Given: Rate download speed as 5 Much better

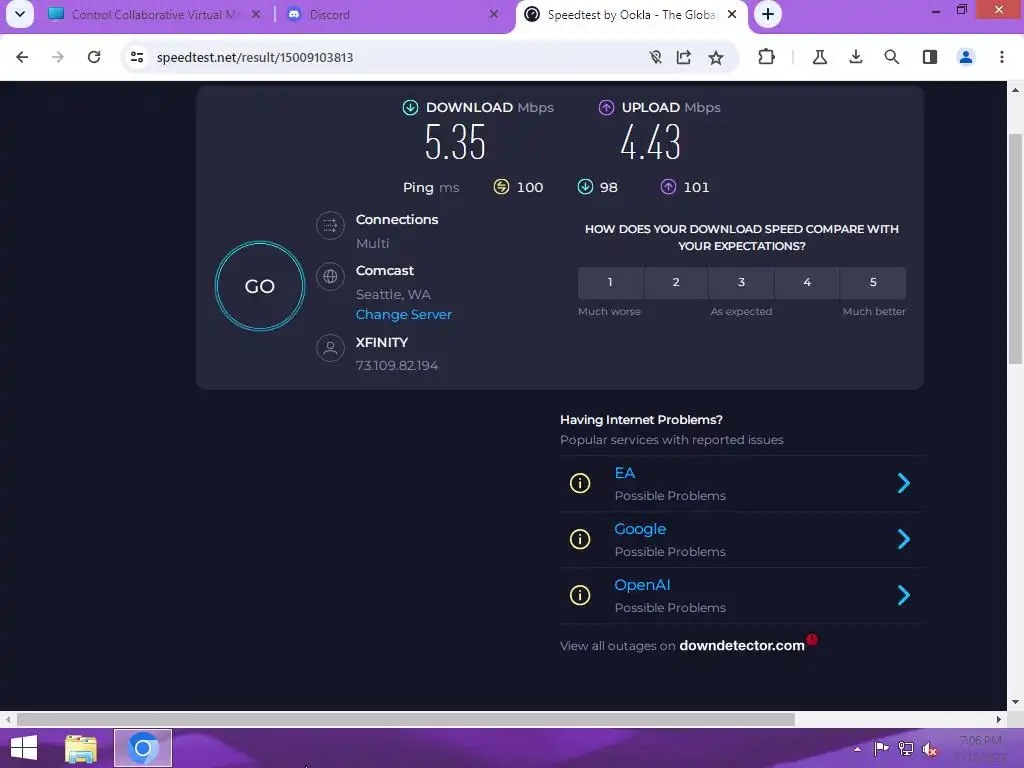Looking at the screenshot, I should coord(873,282).
